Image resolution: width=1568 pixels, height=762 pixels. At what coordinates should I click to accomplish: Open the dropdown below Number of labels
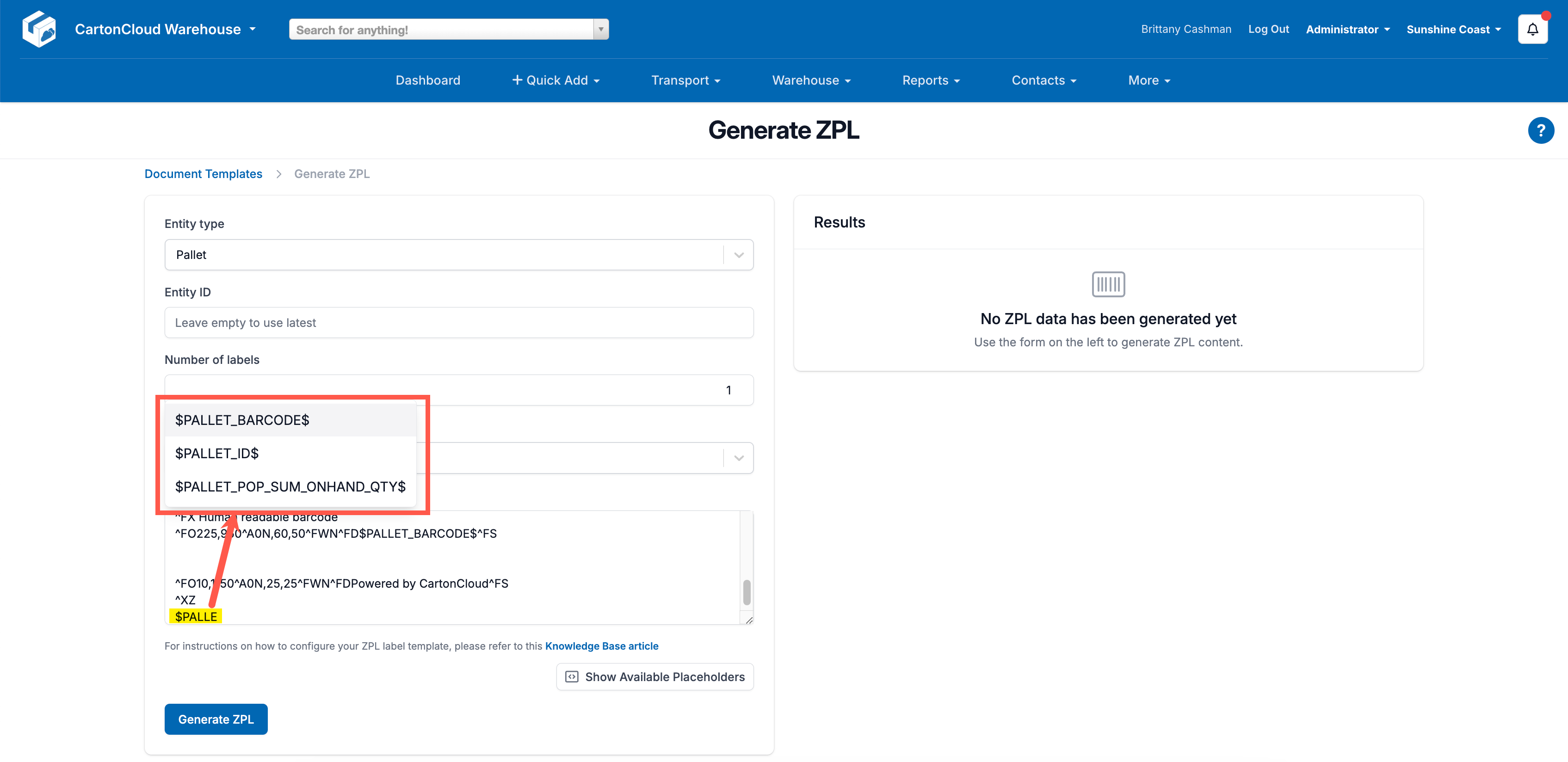tap(738, 458)
